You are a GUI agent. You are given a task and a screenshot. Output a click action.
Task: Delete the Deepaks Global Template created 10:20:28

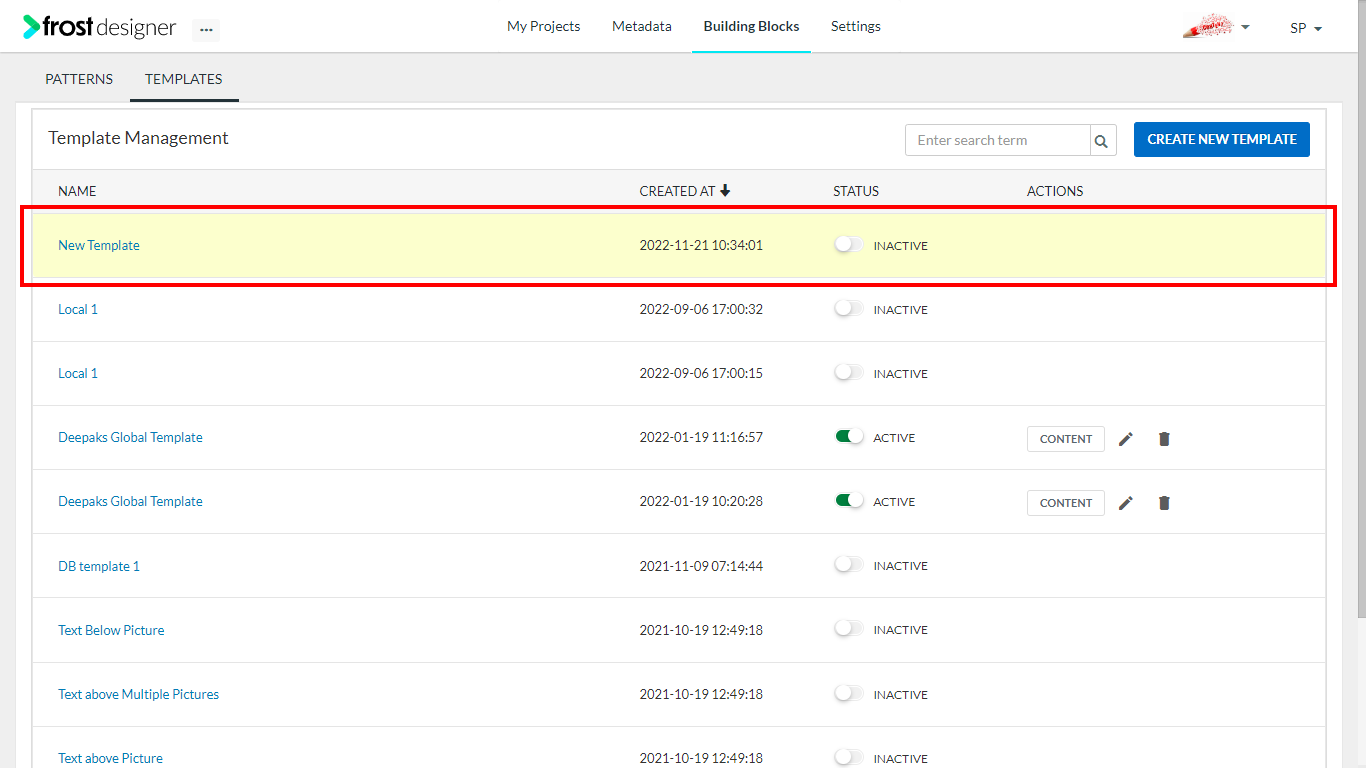[x=1164, y=503]
